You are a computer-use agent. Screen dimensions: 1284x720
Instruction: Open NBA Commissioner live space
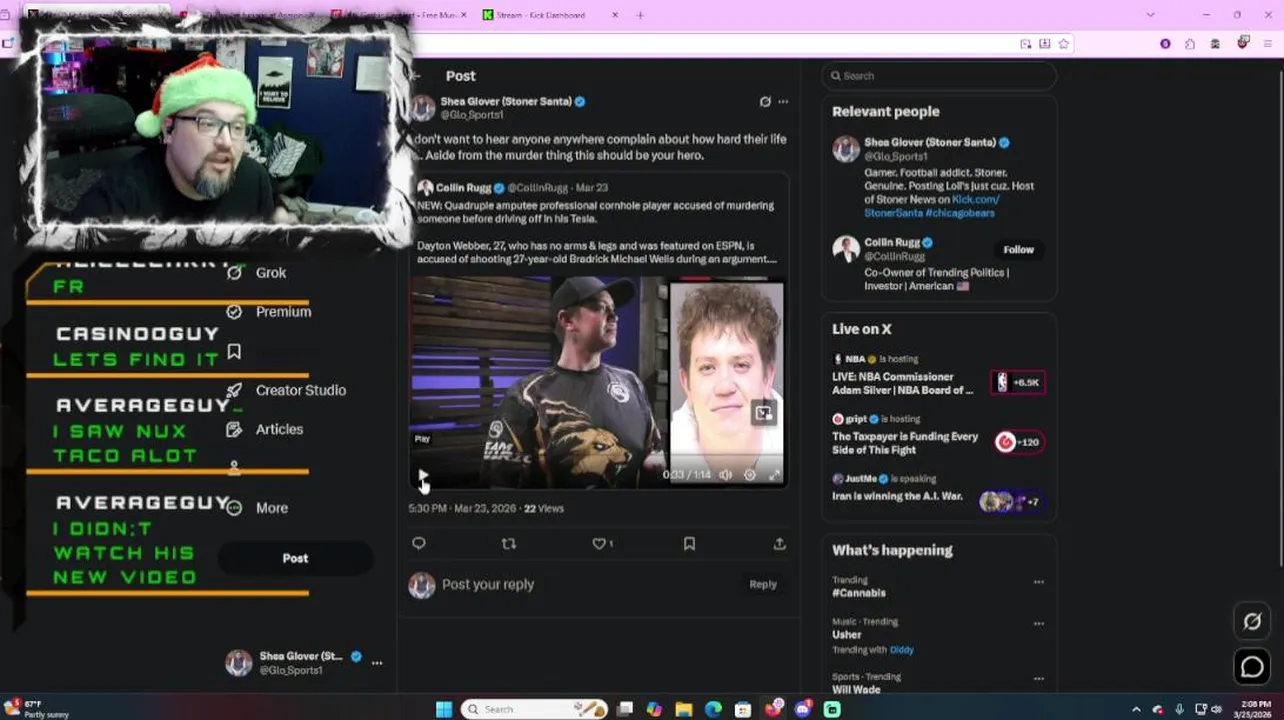tap(902, 383)
